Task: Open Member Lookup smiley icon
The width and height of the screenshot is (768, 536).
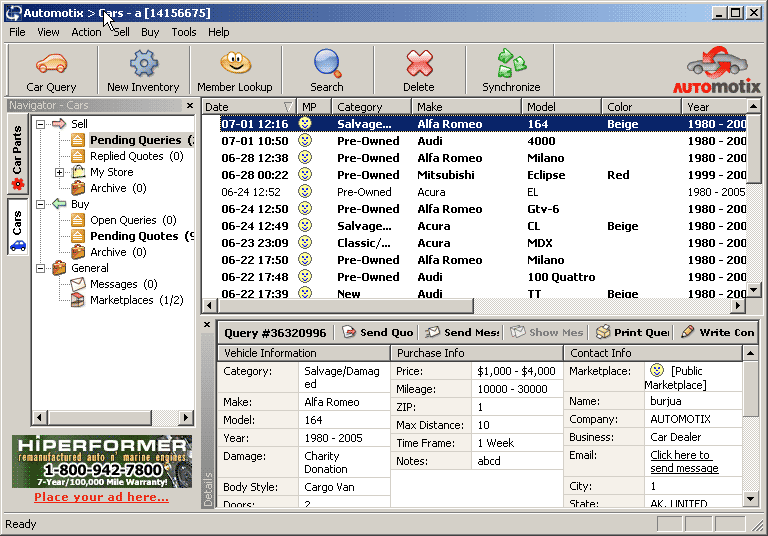Action: [x=235, y=63]
